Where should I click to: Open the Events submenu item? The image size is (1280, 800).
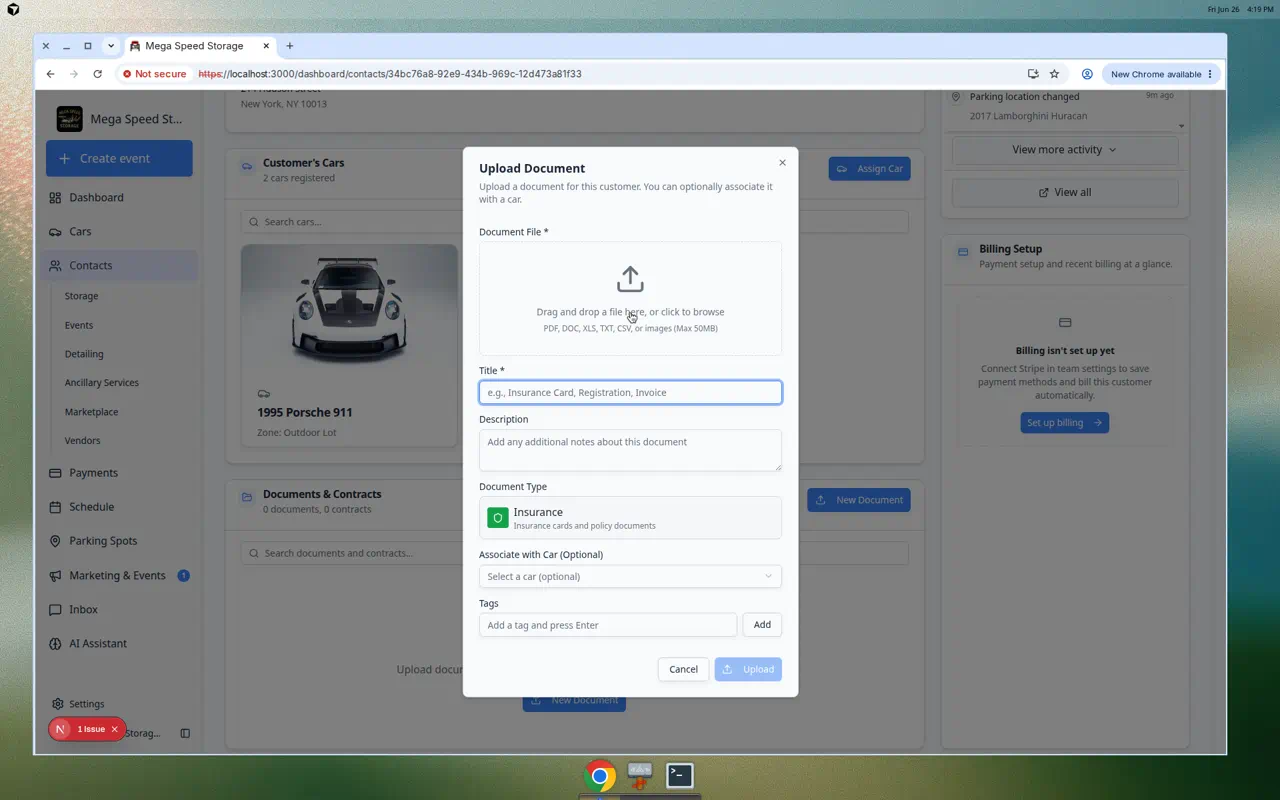click(x=79, y=325)
